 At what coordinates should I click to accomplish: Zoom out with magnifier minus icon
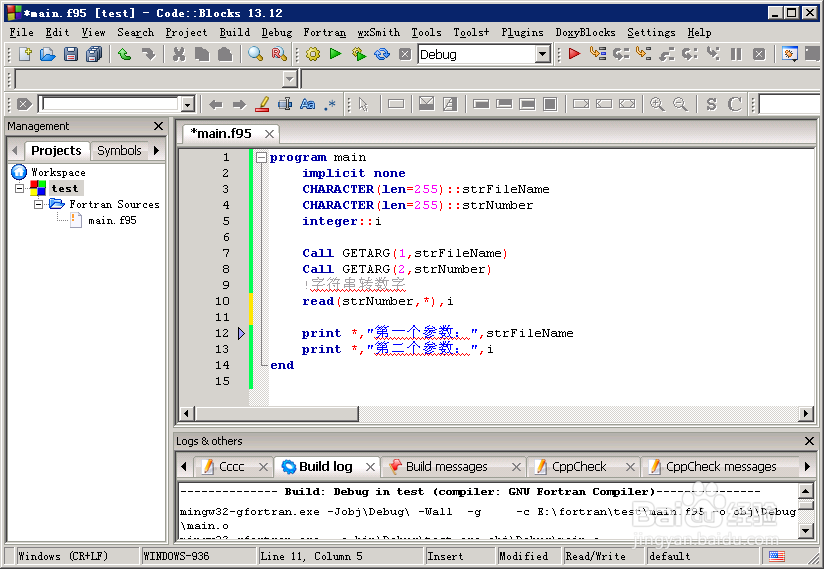[680, 104]
